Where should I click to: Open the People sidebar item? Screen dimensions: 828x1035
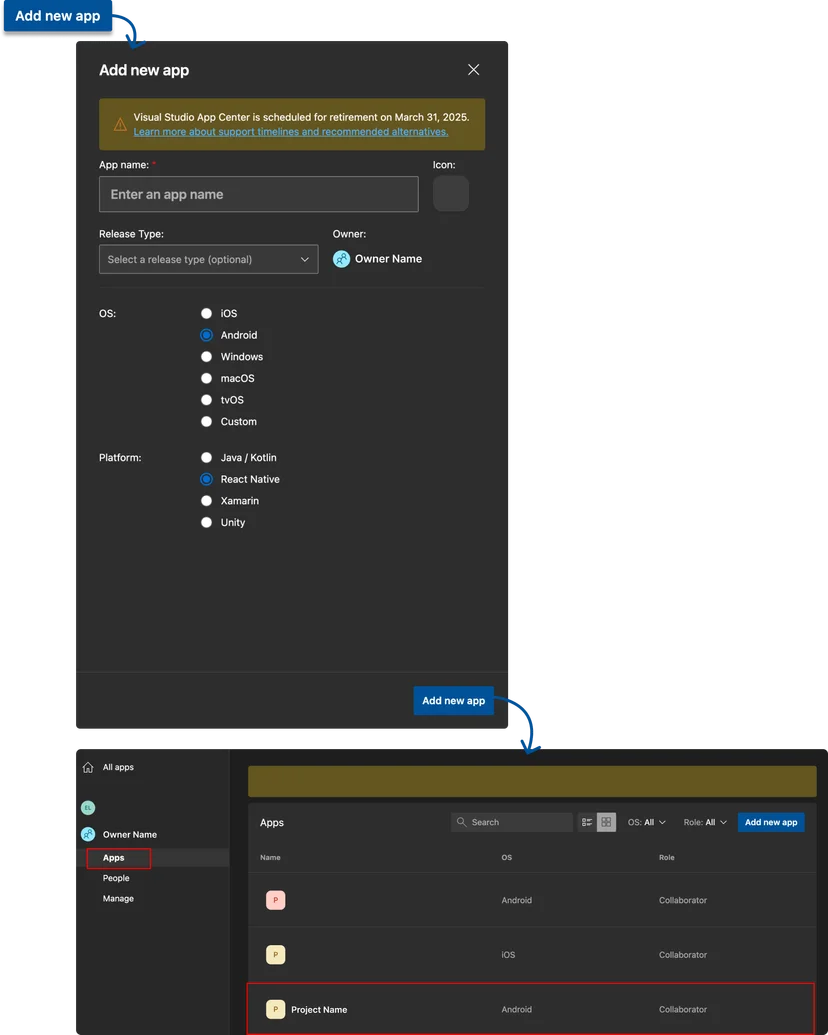click(x=116, y=878)
